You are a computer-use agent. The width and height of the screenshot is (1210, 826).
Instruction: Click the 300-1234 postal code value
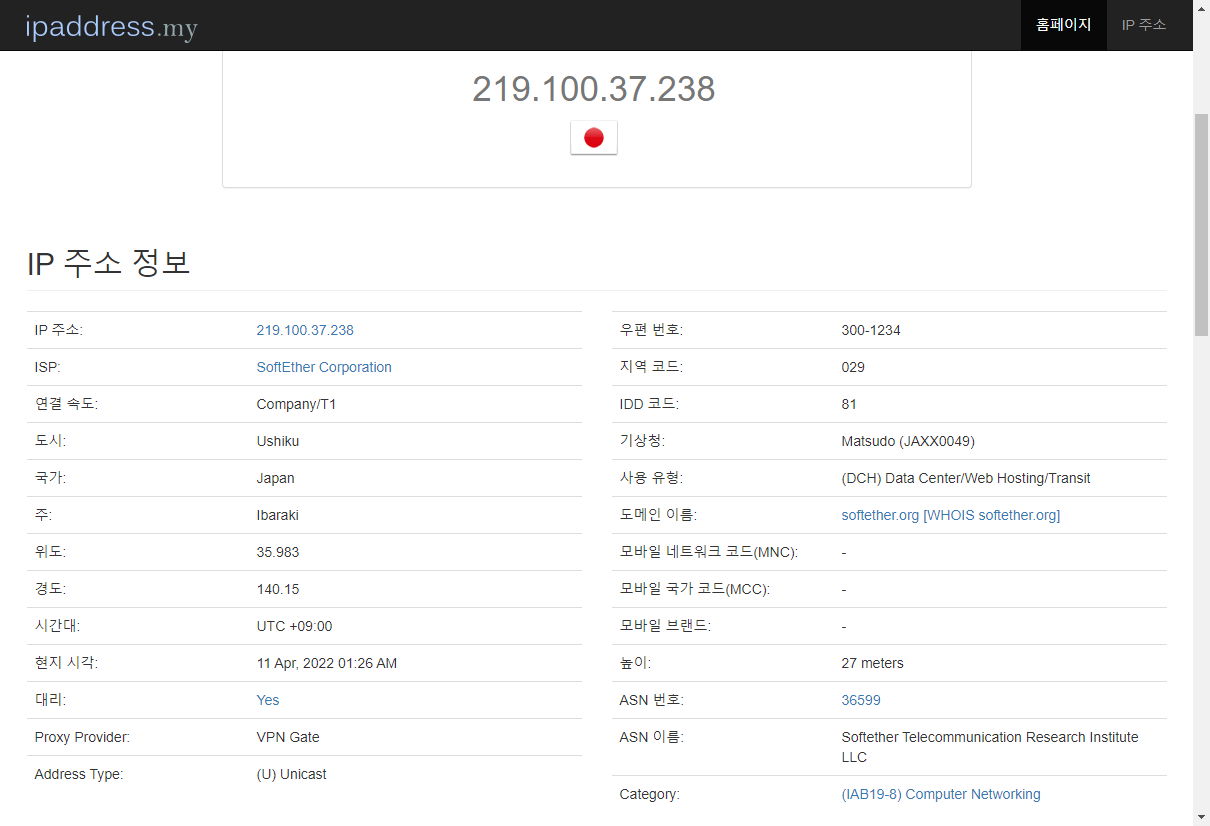[871, 330]
